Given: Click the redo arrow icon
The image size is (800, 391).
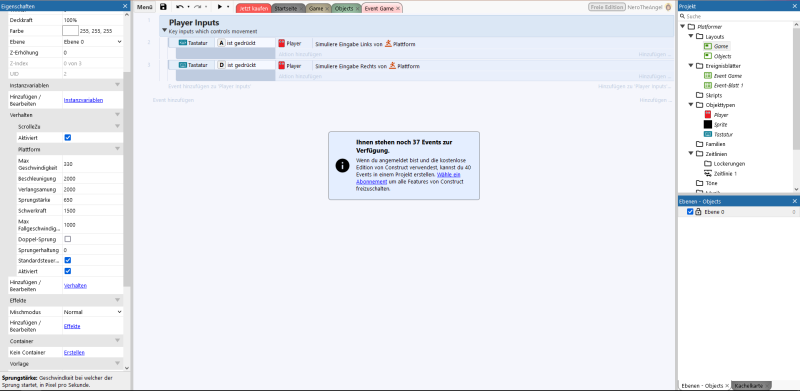Looking at the screenshot, I should point(197,7).
